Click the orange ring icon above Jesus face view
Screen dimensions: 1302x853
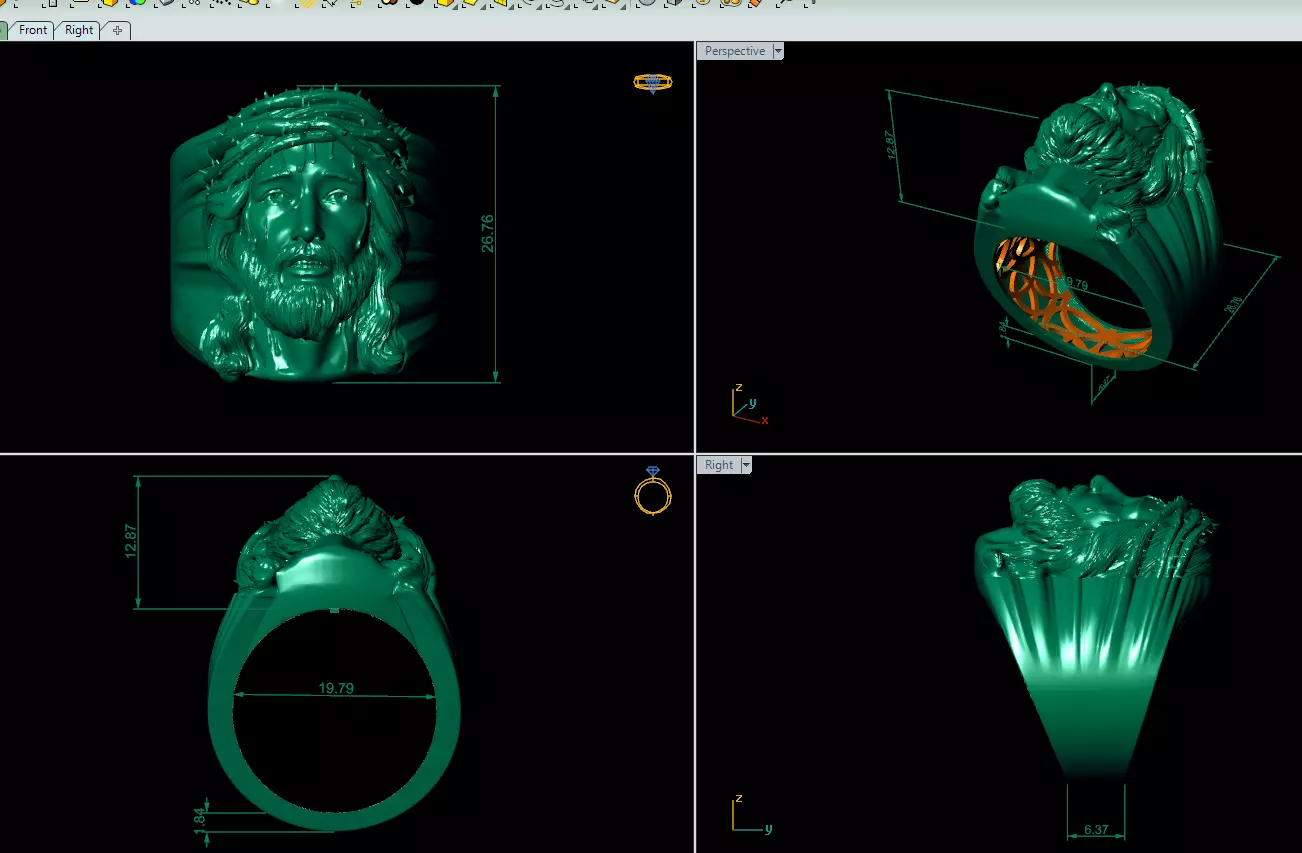tap(652, 82)
